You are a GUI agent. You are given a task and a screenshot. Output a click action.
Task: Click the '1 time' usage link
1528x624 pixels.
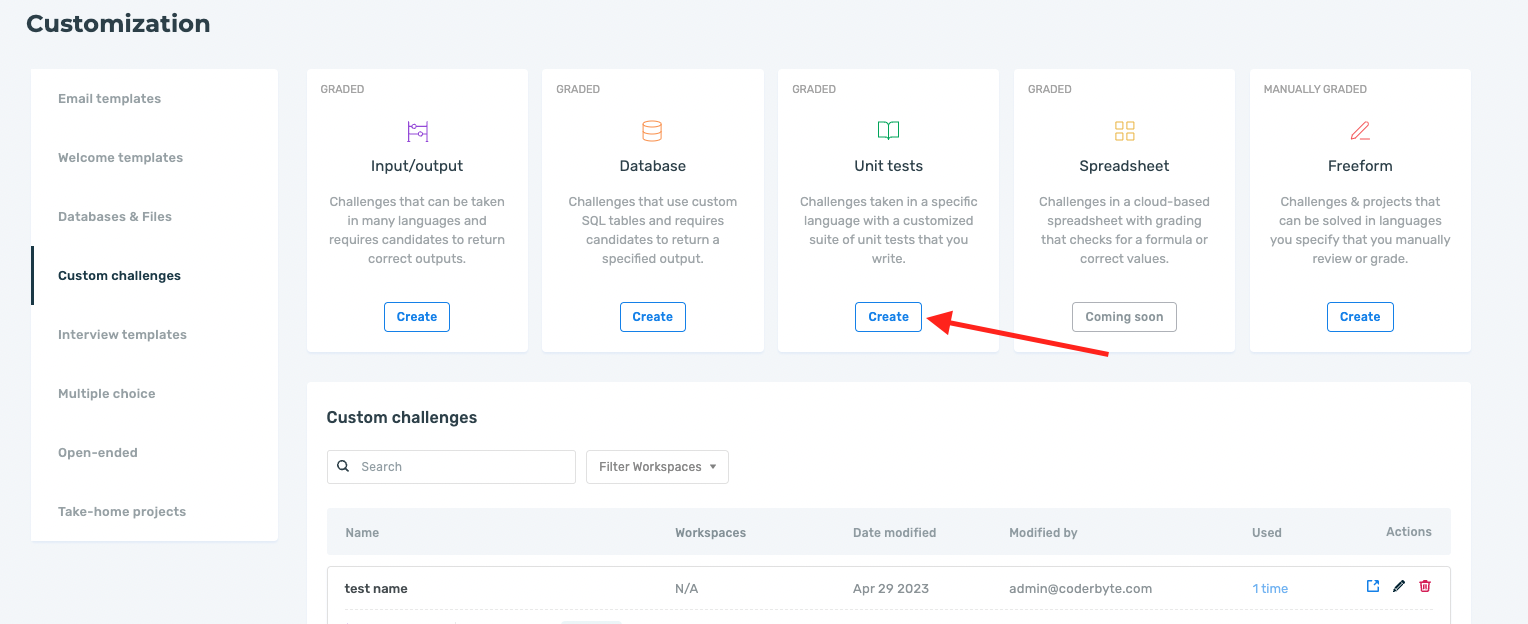click(x=1270, y=589)
